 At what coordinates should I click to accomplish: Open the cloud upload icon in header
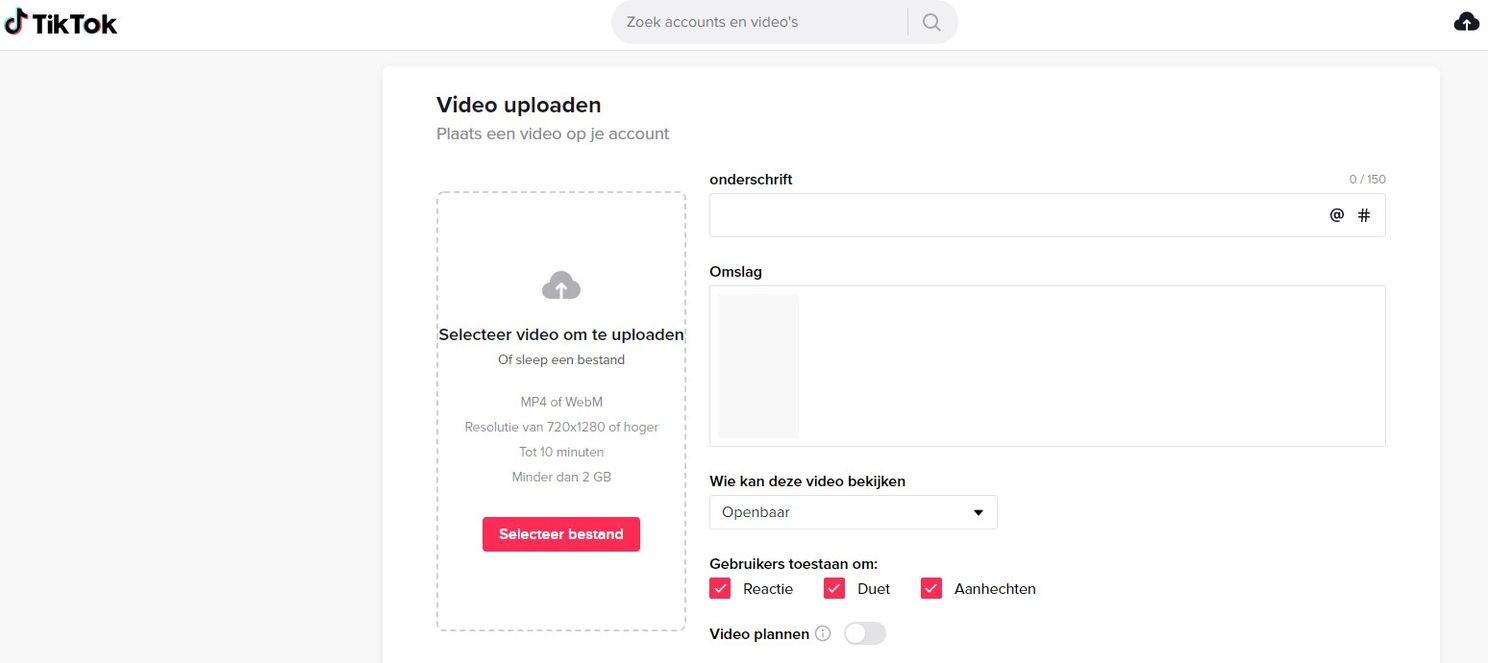1466,22
